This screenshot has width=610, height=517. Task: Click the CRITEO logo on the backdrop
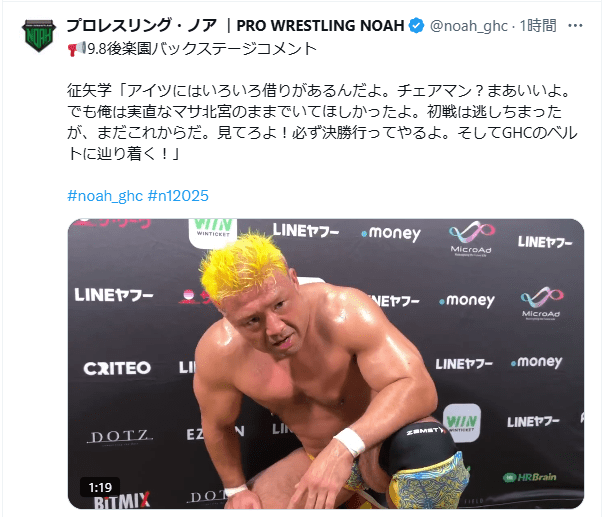pos(117,368)
